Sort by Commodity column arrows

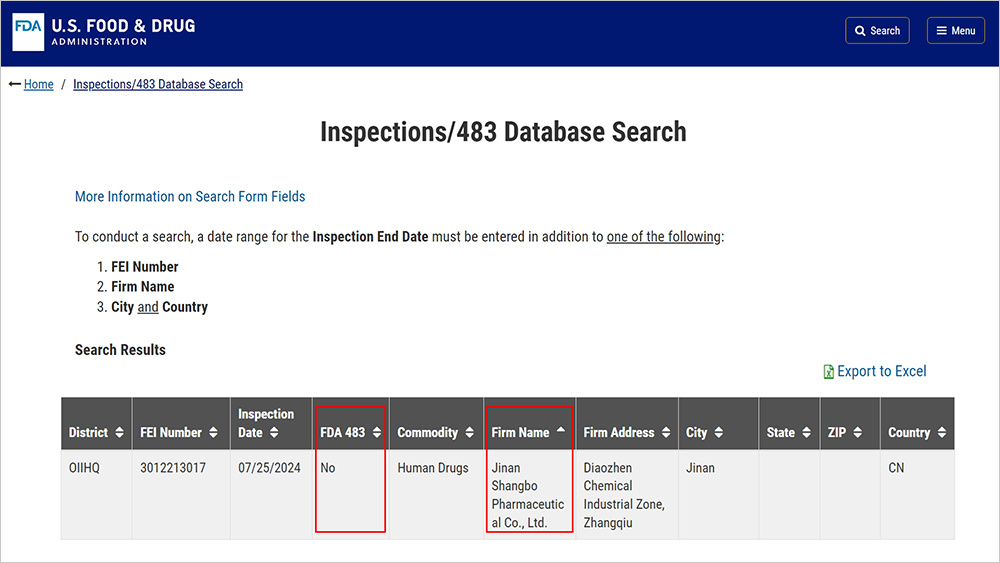coord(469,432)
